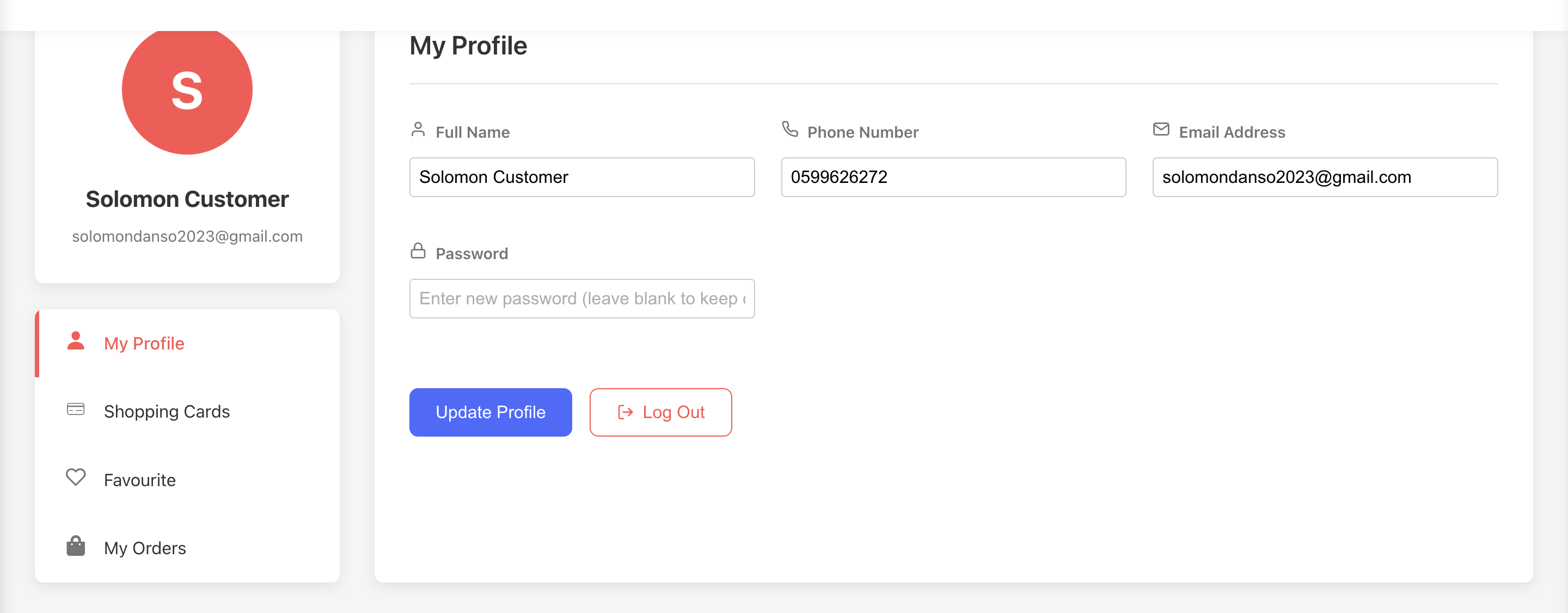Click the shopping bag icon beside My Orders
Screen dimensions: 1568x613
point(76,546)
